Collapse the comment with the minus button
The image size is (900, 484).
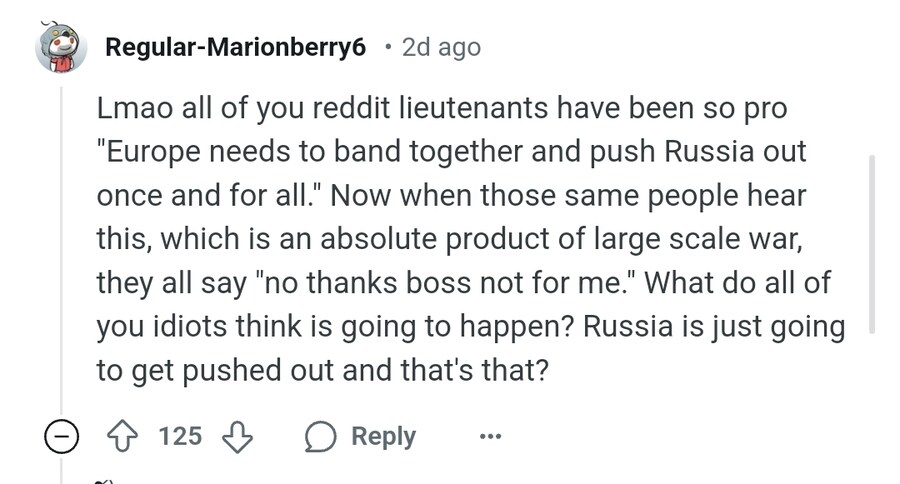click(x=62, y=437)
